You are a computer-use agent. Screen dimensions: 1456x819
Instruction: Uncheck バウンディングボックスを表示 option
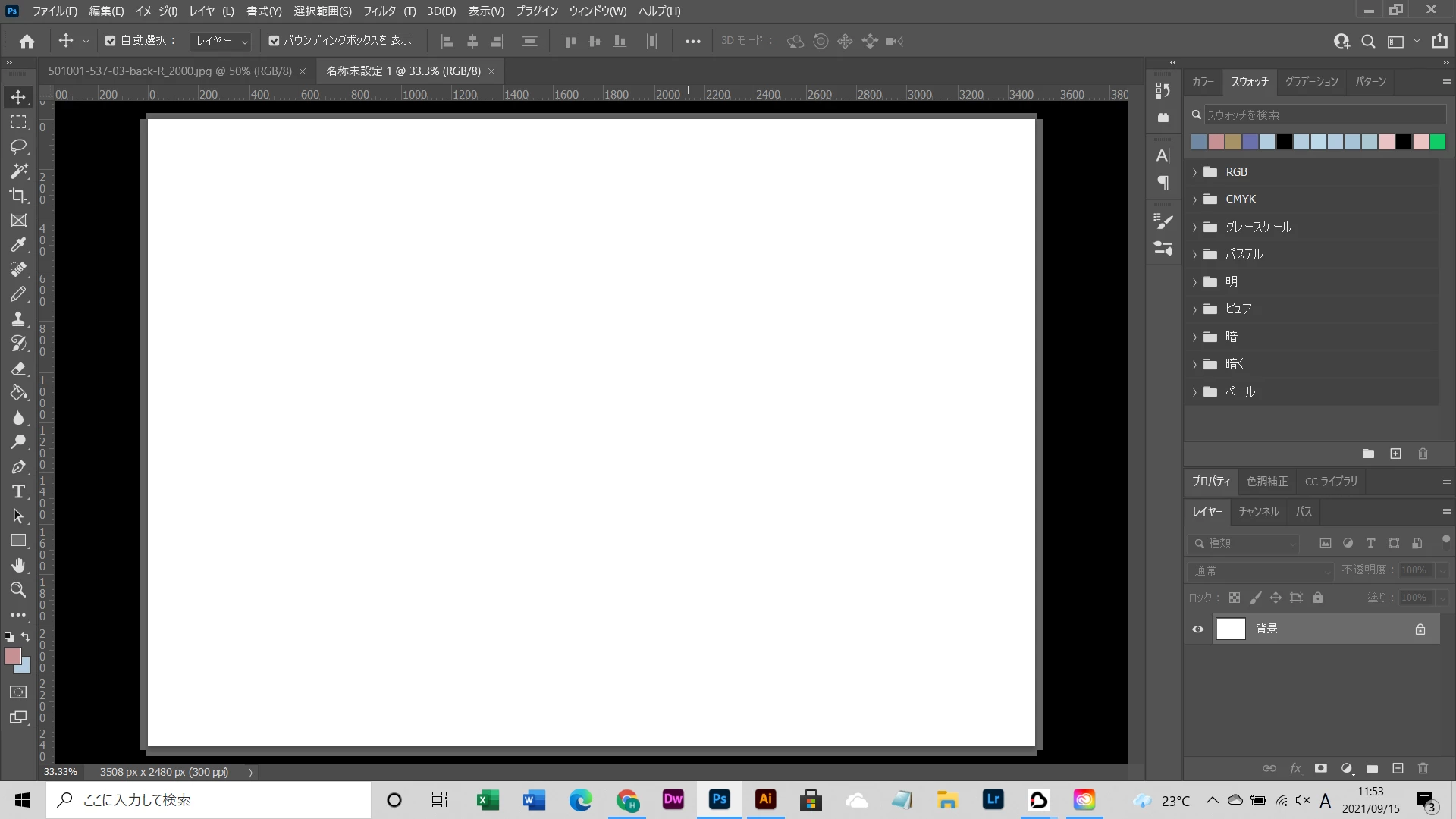pyautogui.click(x=274, y=41)
